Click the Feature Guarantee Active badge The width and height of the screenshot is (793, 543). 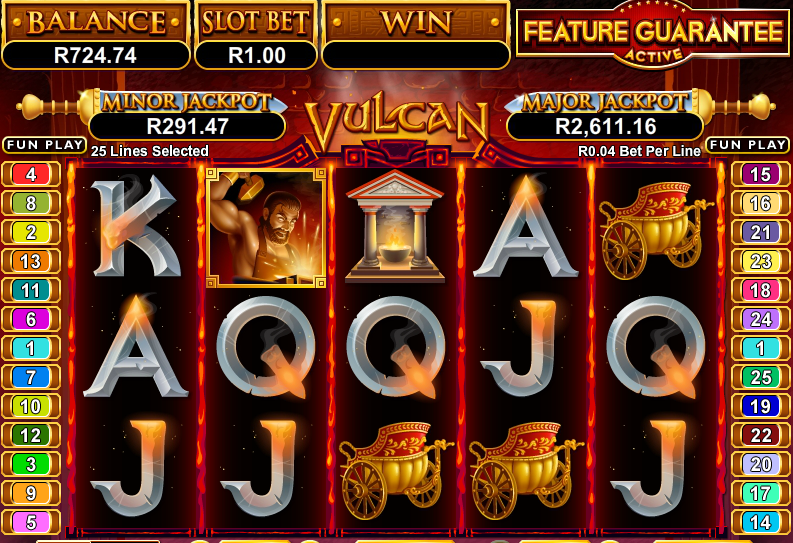[653, 35]
